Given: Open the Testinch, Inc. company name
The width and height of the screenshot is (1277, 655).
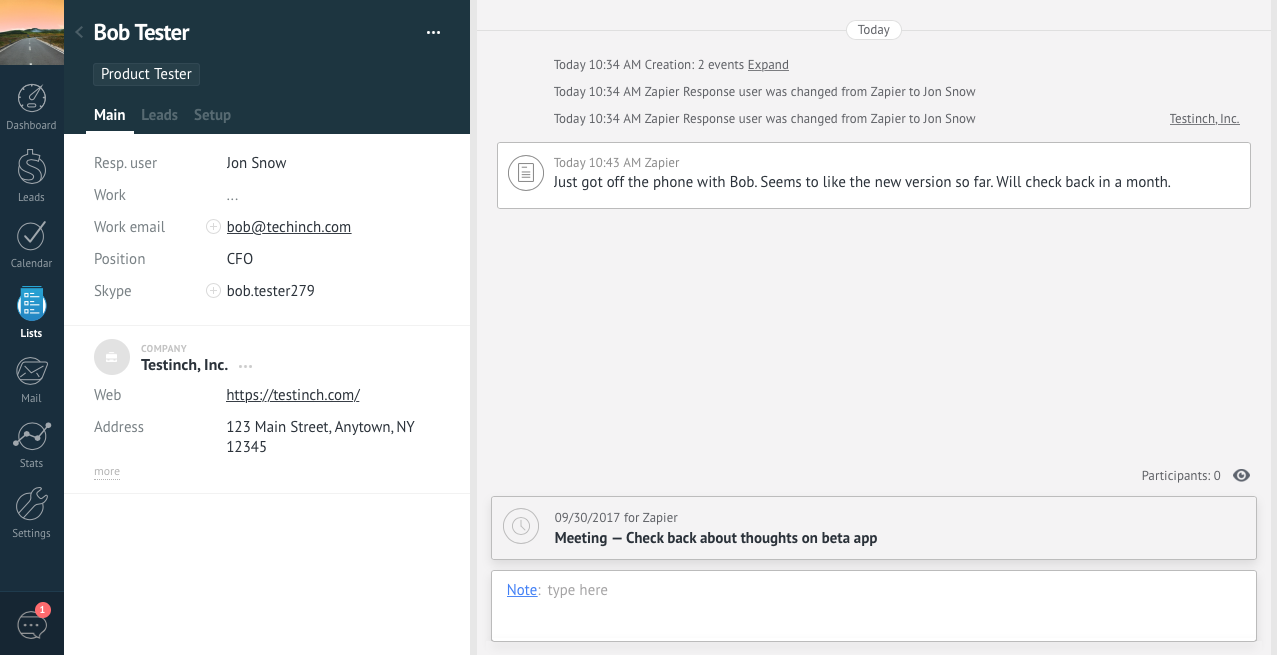Looking at the screenshot, I should (184, 365).
